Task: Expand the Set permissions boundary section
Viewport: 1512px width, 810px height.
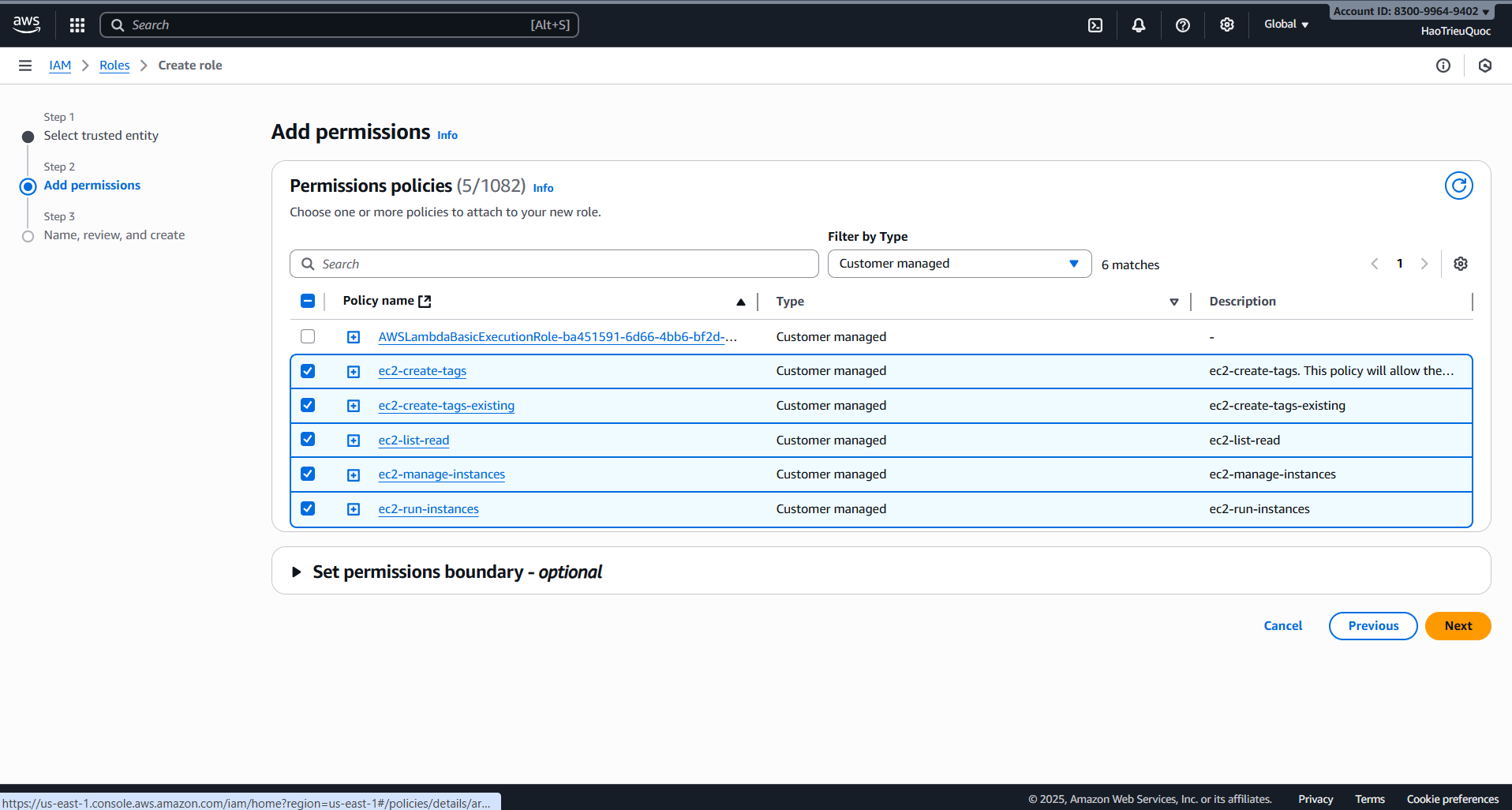Action: point(297,572)
